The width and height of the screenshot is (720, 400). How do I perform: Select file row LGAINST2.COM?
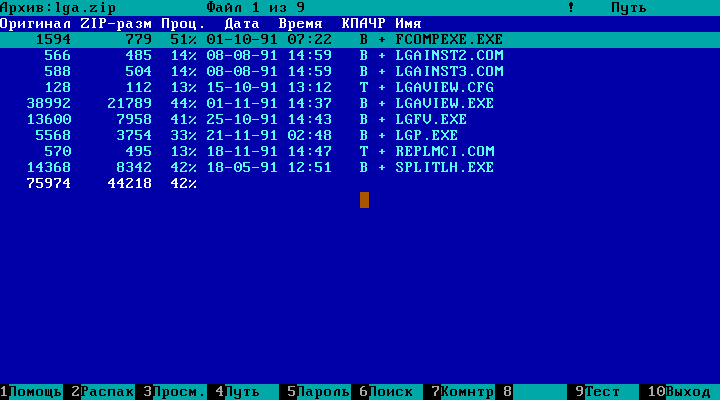click(x=360, y=56)
